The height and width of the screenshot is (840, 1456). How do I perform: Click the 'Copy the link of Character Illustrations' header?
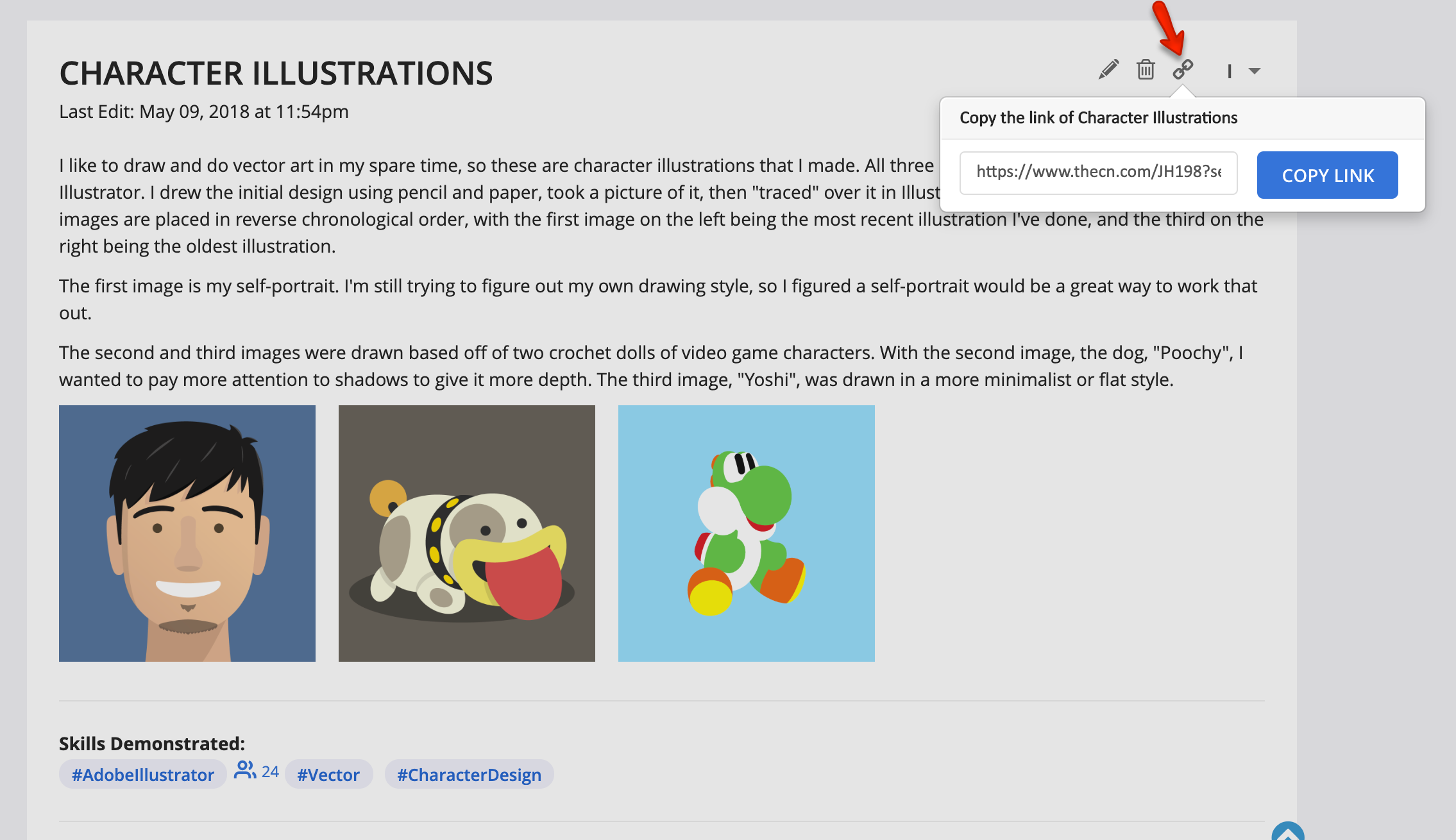pyautogui.click(x=1098, y=118)
